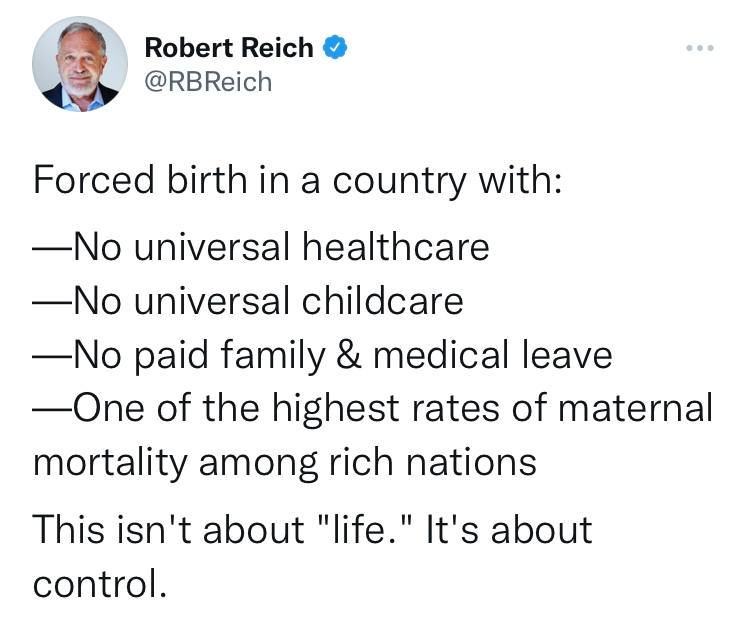
Task: Click the "One of the highest rates" line
Action: click(373, 409)
